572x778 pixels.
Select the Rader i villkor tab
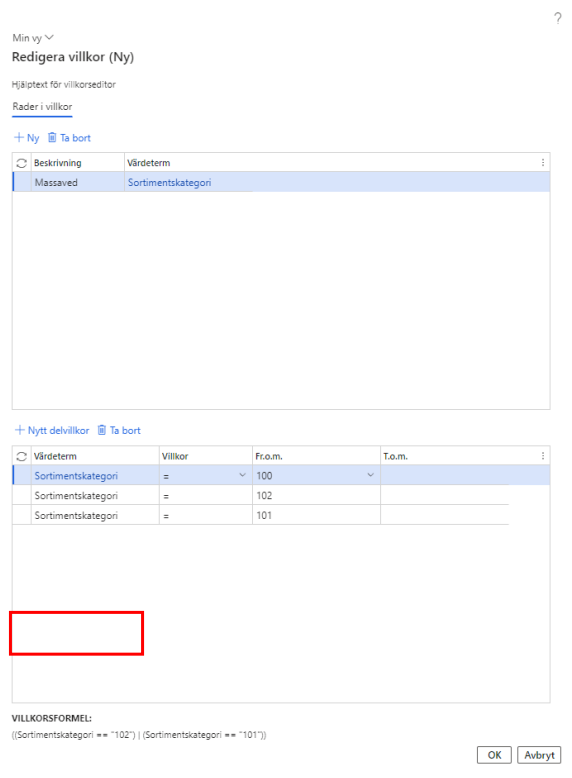(42, 107)
